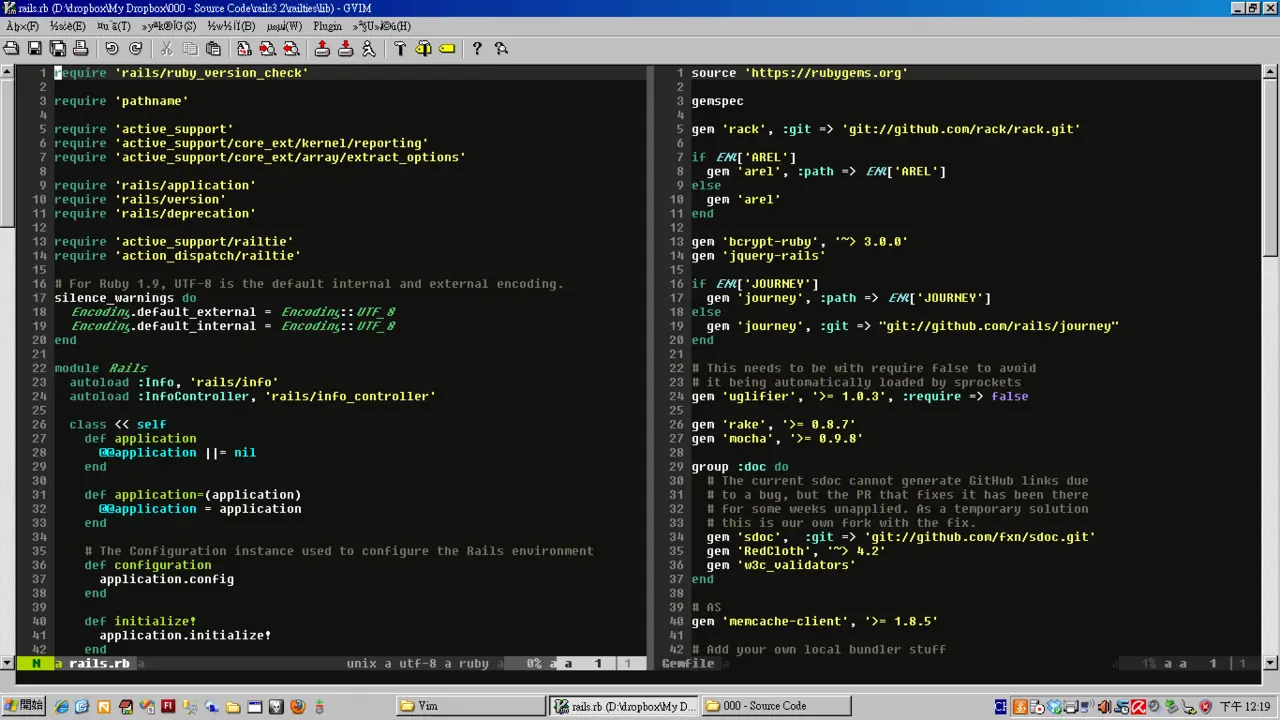This screenshot has width=1280, height=720.
Task: Switch to the Vim folder taskbar button
Action: point(470,706)
